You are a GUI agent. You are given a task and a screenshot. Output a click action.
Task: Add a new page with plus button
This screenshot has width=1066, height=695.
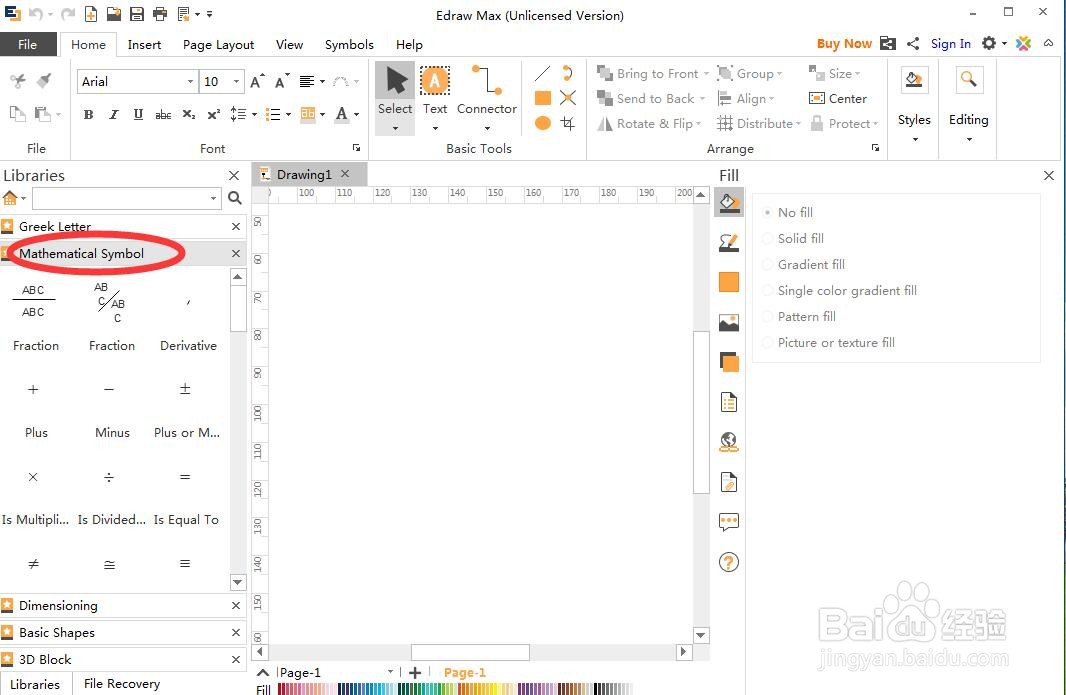click(415, 672)
